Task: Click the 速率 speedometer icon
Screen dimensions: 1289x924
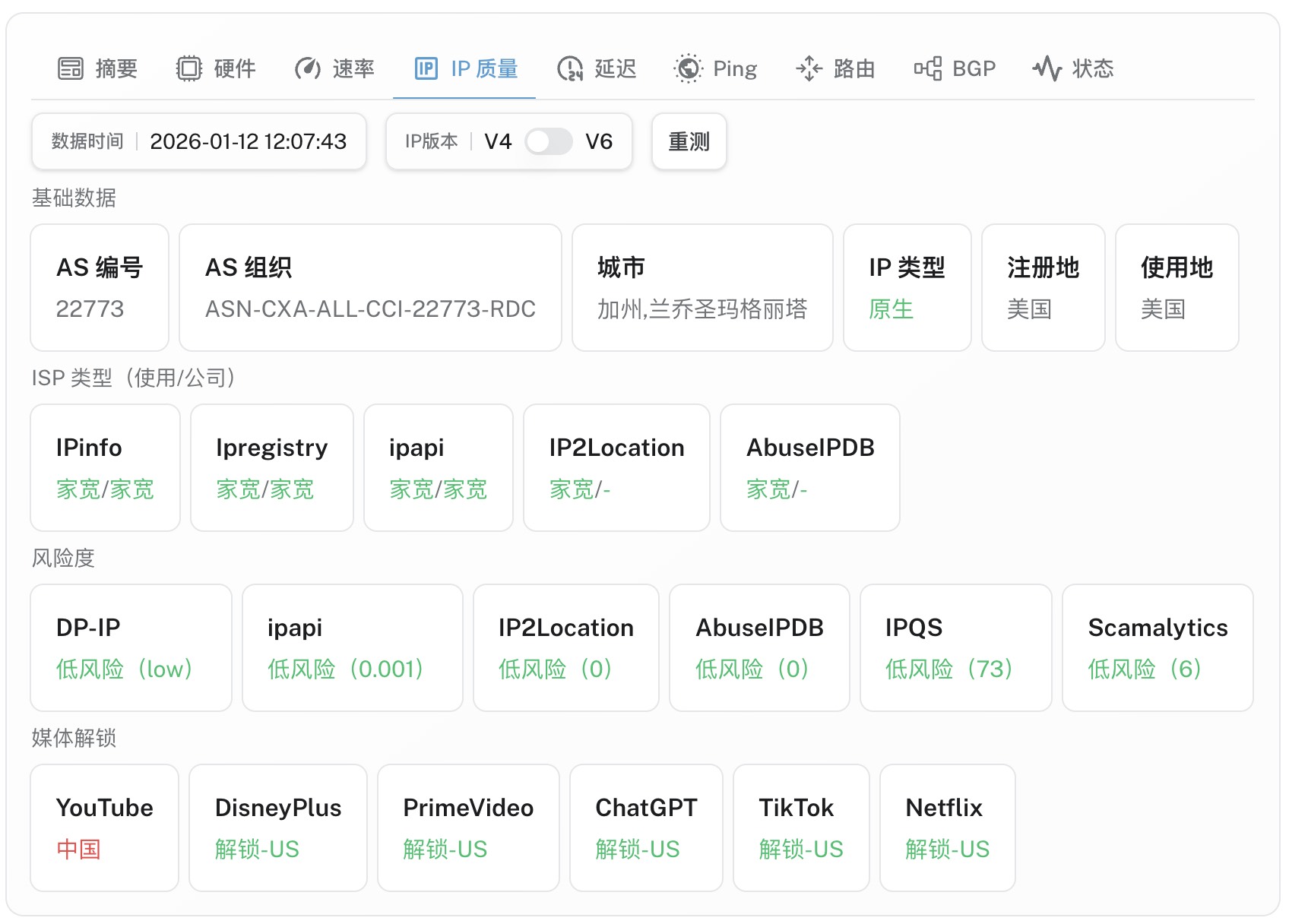Action: click(308, 68)
